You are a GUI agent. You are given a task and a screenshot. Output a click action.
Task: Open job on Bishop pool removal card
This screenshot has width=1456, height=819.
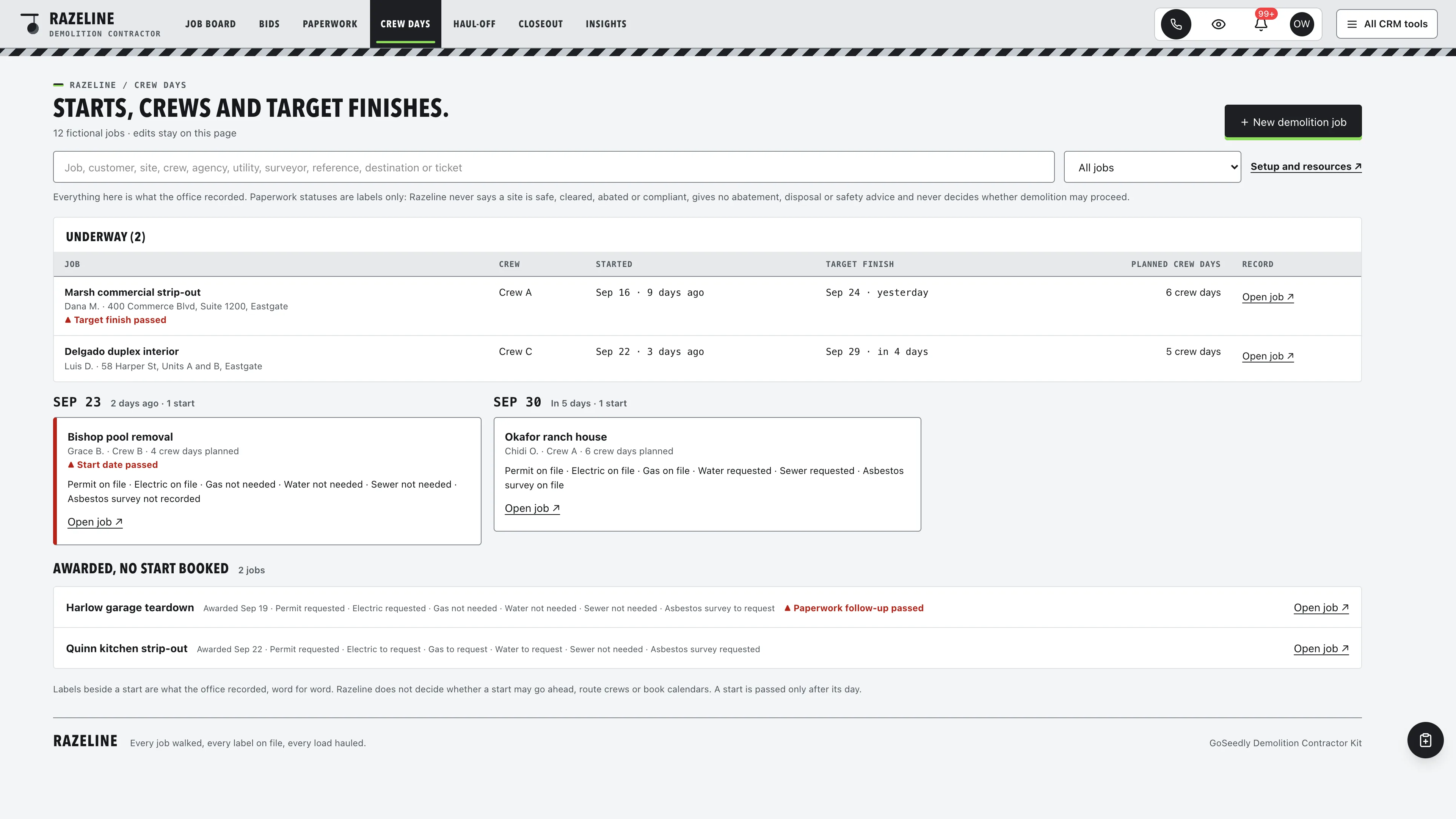pyautogui.click(x=95, y=522)
